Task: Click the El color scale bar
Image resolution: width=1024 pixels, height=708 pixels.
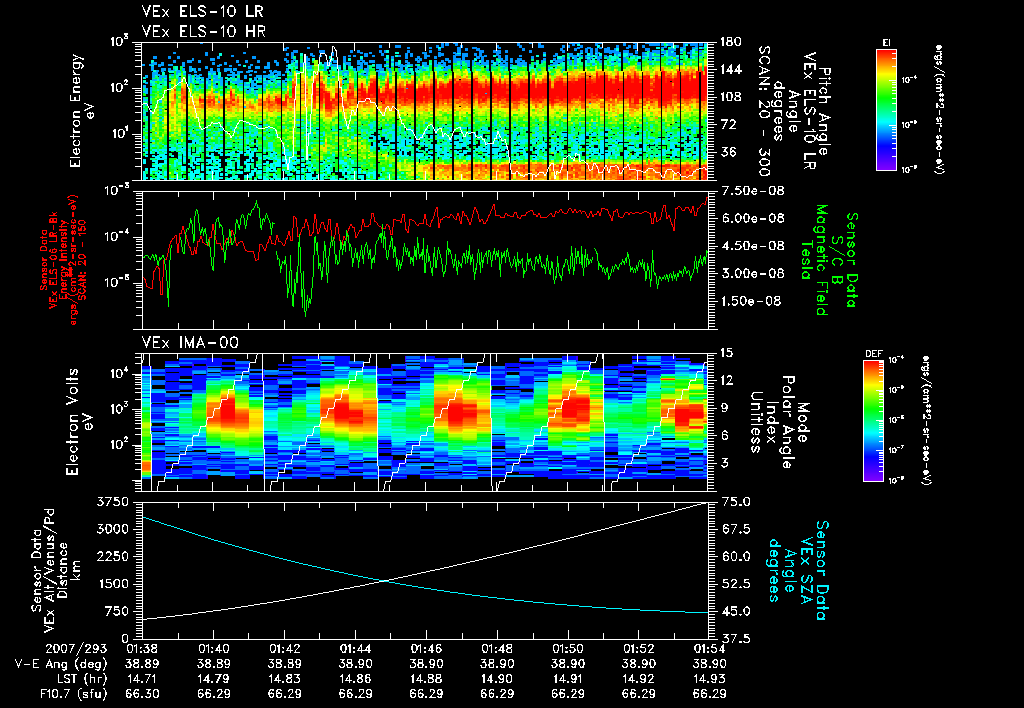Action: click(886, 109)
